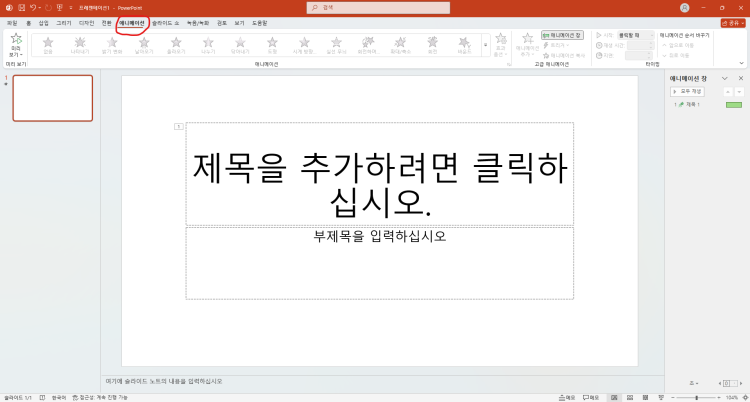Click the green timing bar for 제목 1
This screenshot has width=750, height=402.
point(734,105)
